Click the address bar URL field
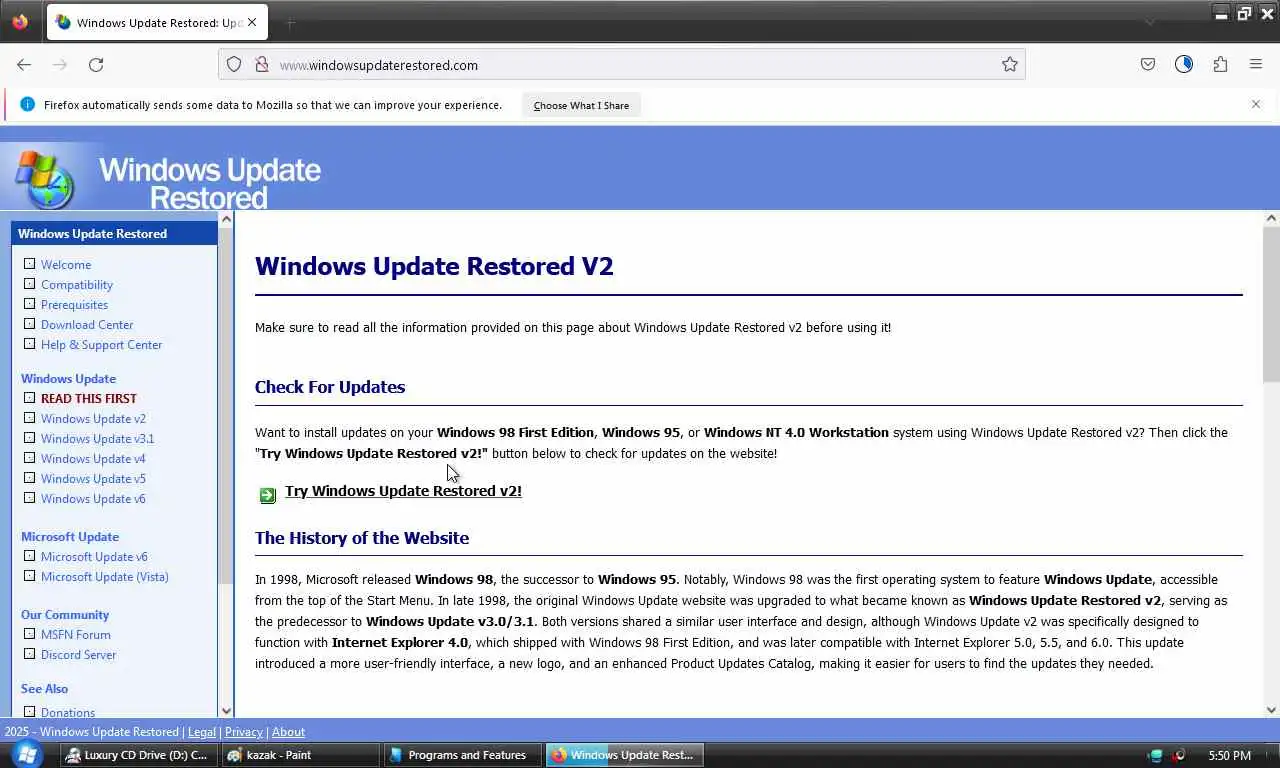Viewport: 1280px width, 768px height. click(x=622, y=65)
